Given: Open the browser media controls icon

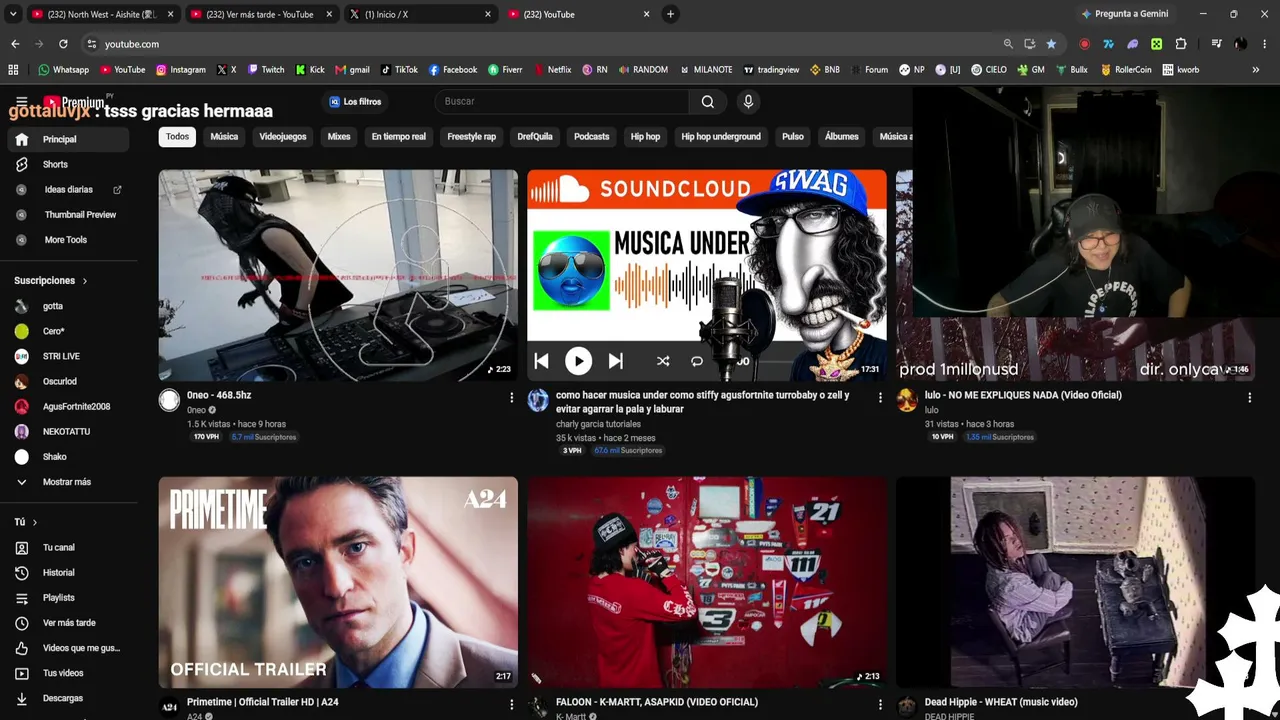Looking at the screenshot, I should coord(1216,44).
